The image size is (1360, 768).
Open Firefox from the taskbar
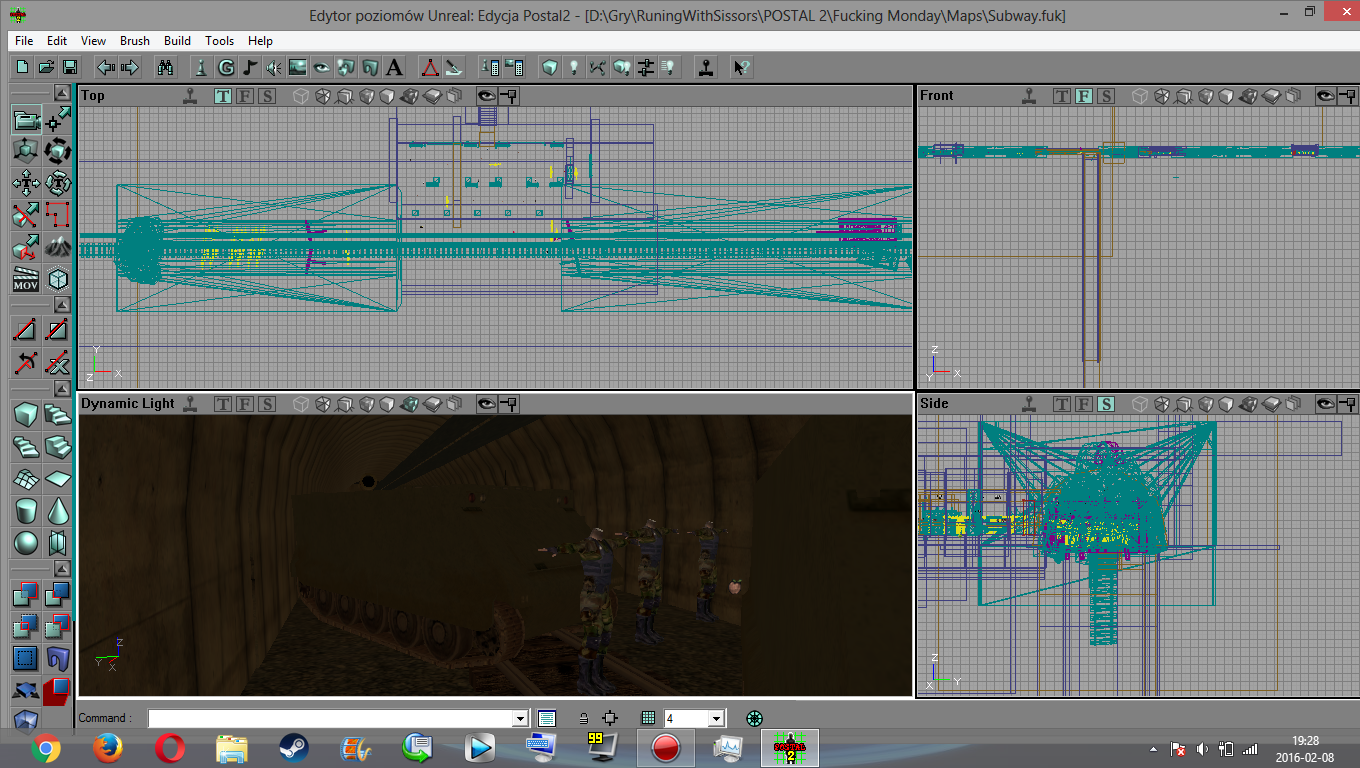point(107,747)
